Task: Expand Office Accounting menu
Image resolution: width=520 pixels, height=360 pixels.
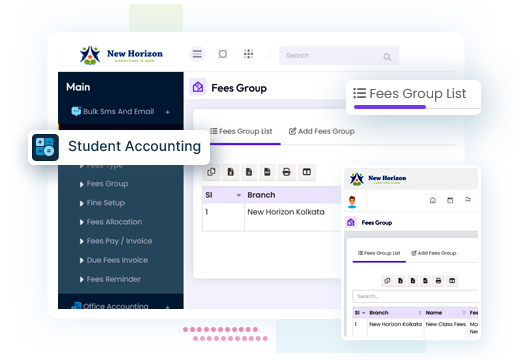Action: click(168, 307)
